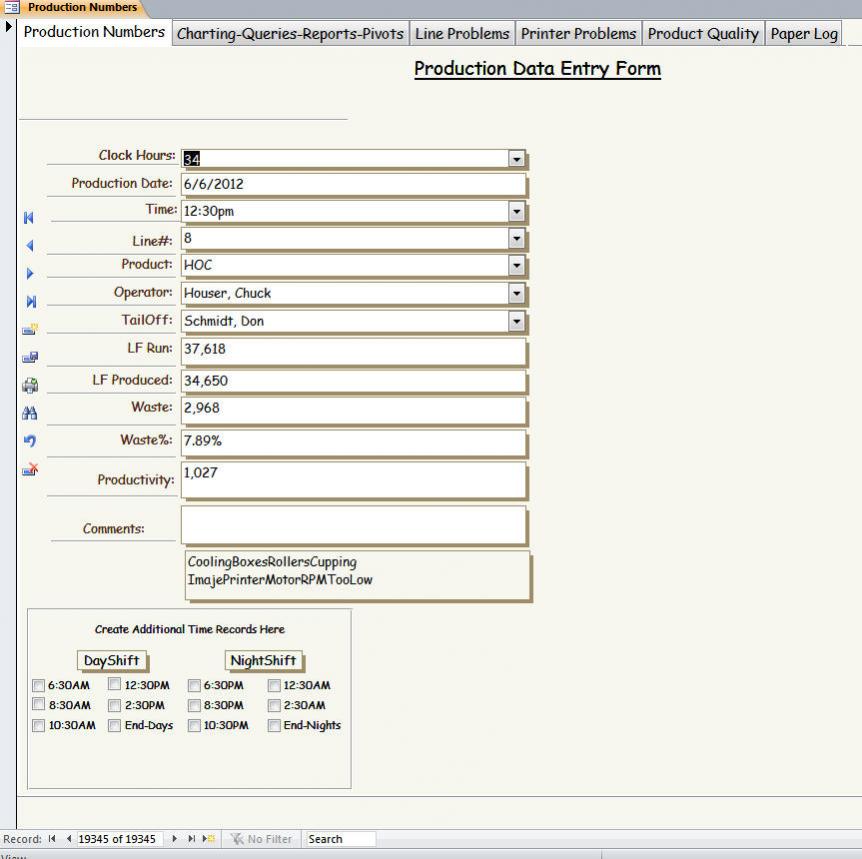Click last record button in bottom navigation bar
This screenshot has width=862, height=859.
[x=191, y=839]
